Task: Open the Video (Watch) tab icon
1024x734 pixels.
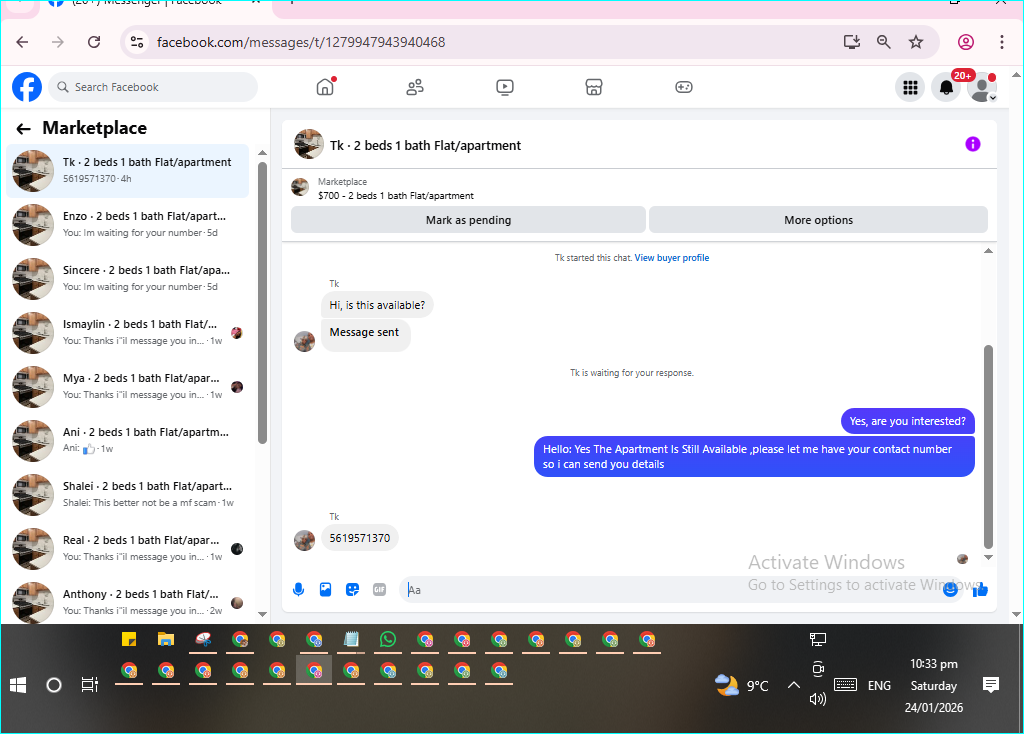Action: coord(504,87)
